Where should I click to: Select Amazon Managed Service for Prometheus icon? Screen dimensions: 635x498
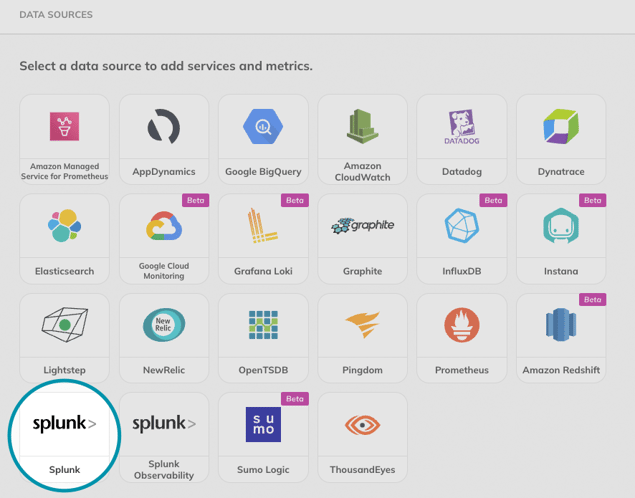(64, 126)
